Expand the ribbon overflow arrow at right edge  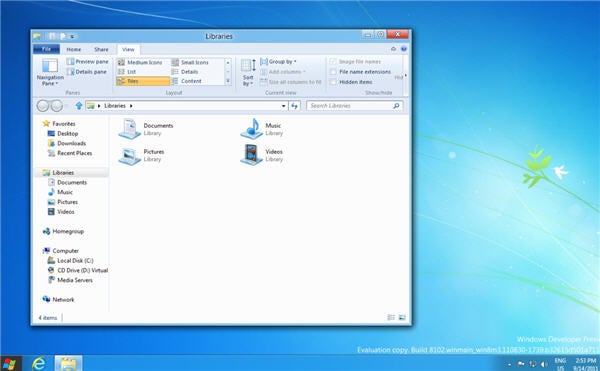[406, 76]
